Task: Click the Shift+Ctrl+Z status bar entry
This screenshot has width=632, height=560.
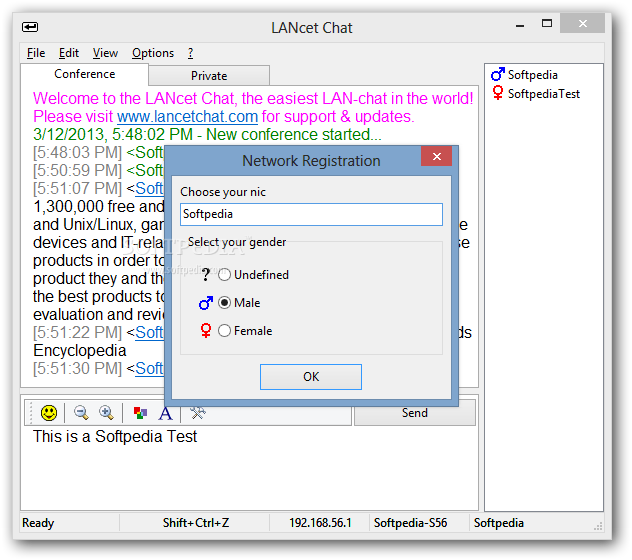Action: tap(196, 523)
